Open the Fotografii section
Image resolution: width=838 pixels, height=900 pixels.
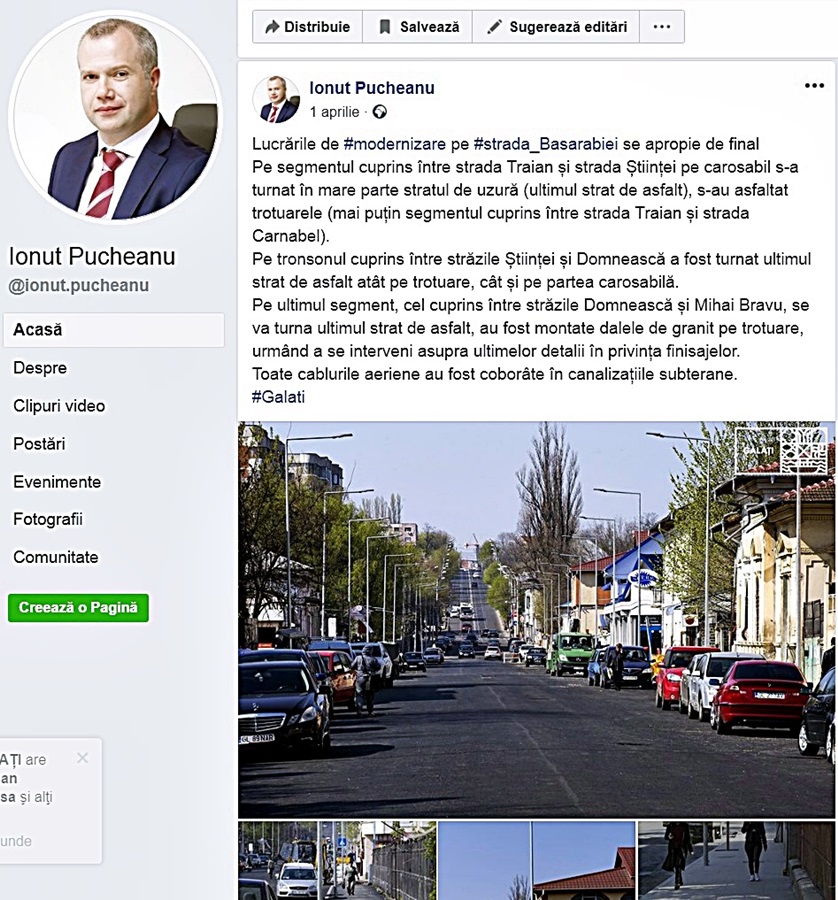click(x=48, y=519)
